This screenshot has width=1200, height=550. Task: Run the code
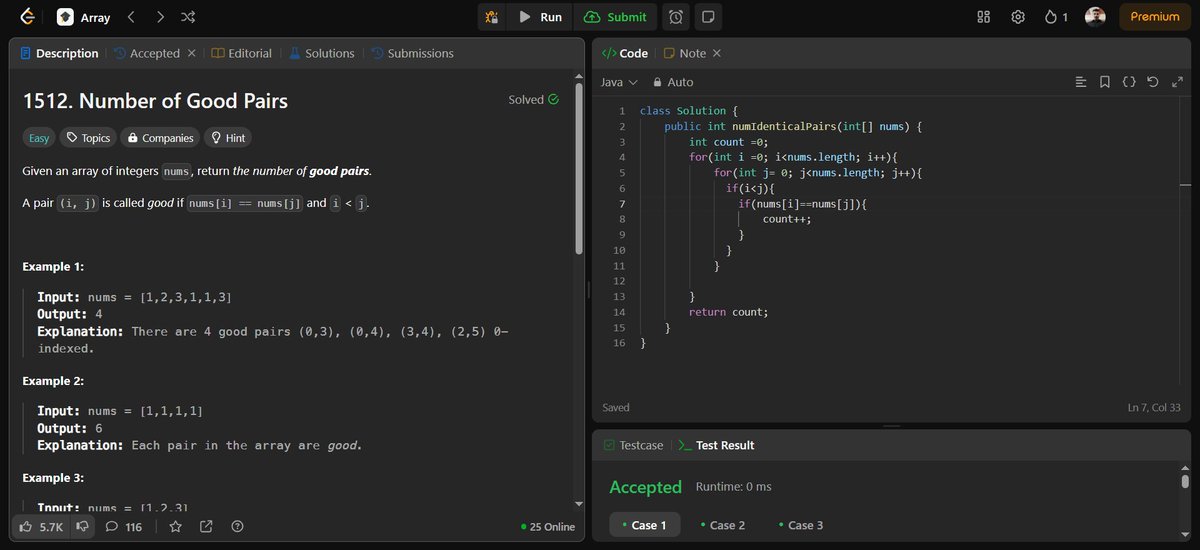pos(540,17)
